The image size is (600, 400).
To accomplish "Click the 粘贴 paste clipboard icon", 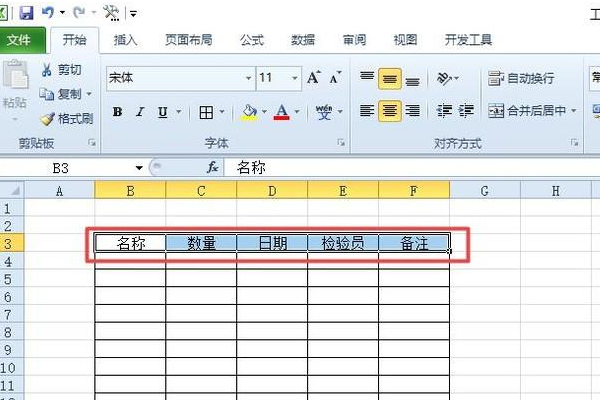I will 15,75.
